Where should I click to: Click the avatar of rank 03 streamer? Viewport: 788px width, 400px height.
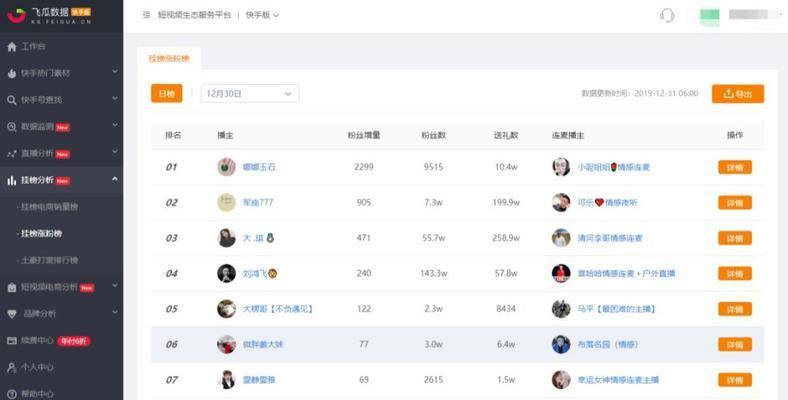pyautogui.click(x=227, y=238)
